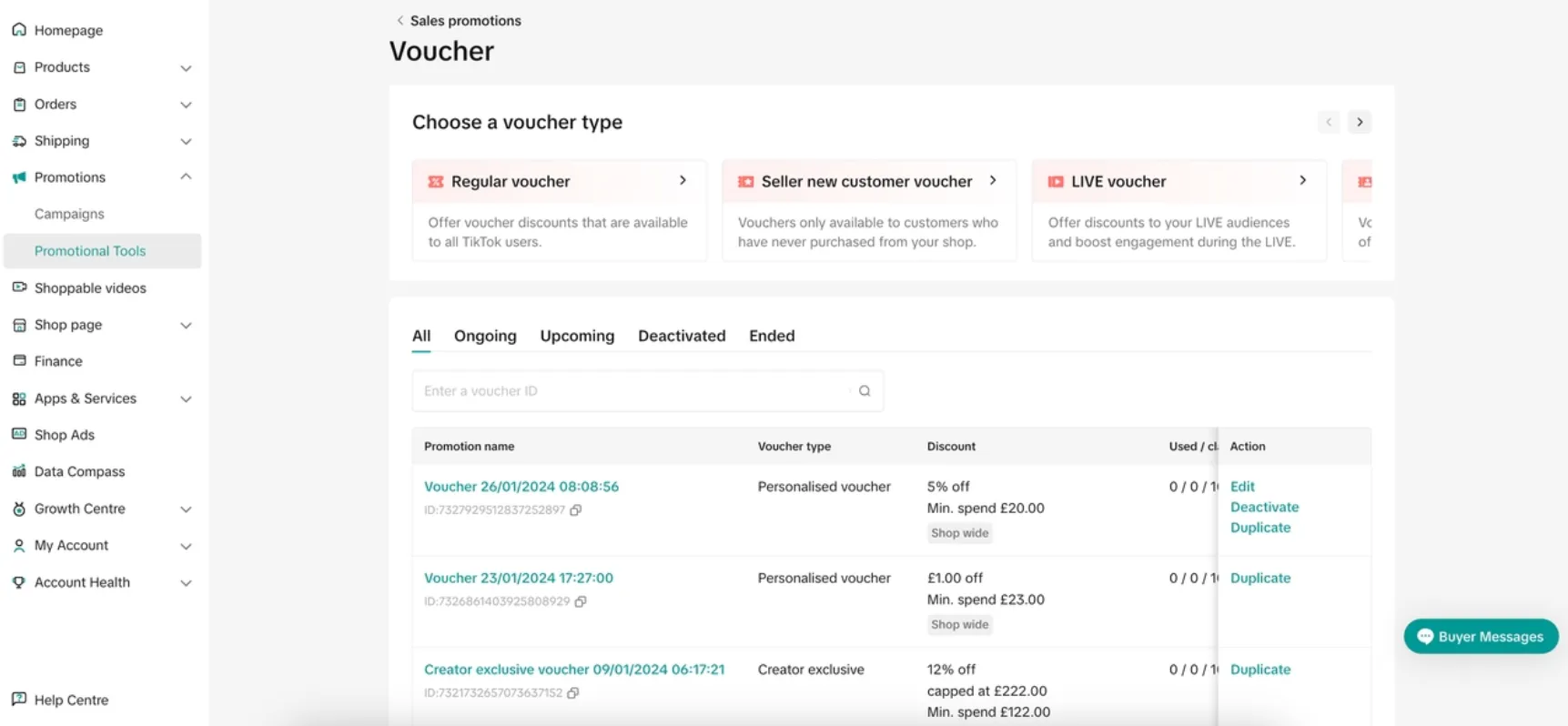Click the Data Compass chart icon

tap(19, 471)
